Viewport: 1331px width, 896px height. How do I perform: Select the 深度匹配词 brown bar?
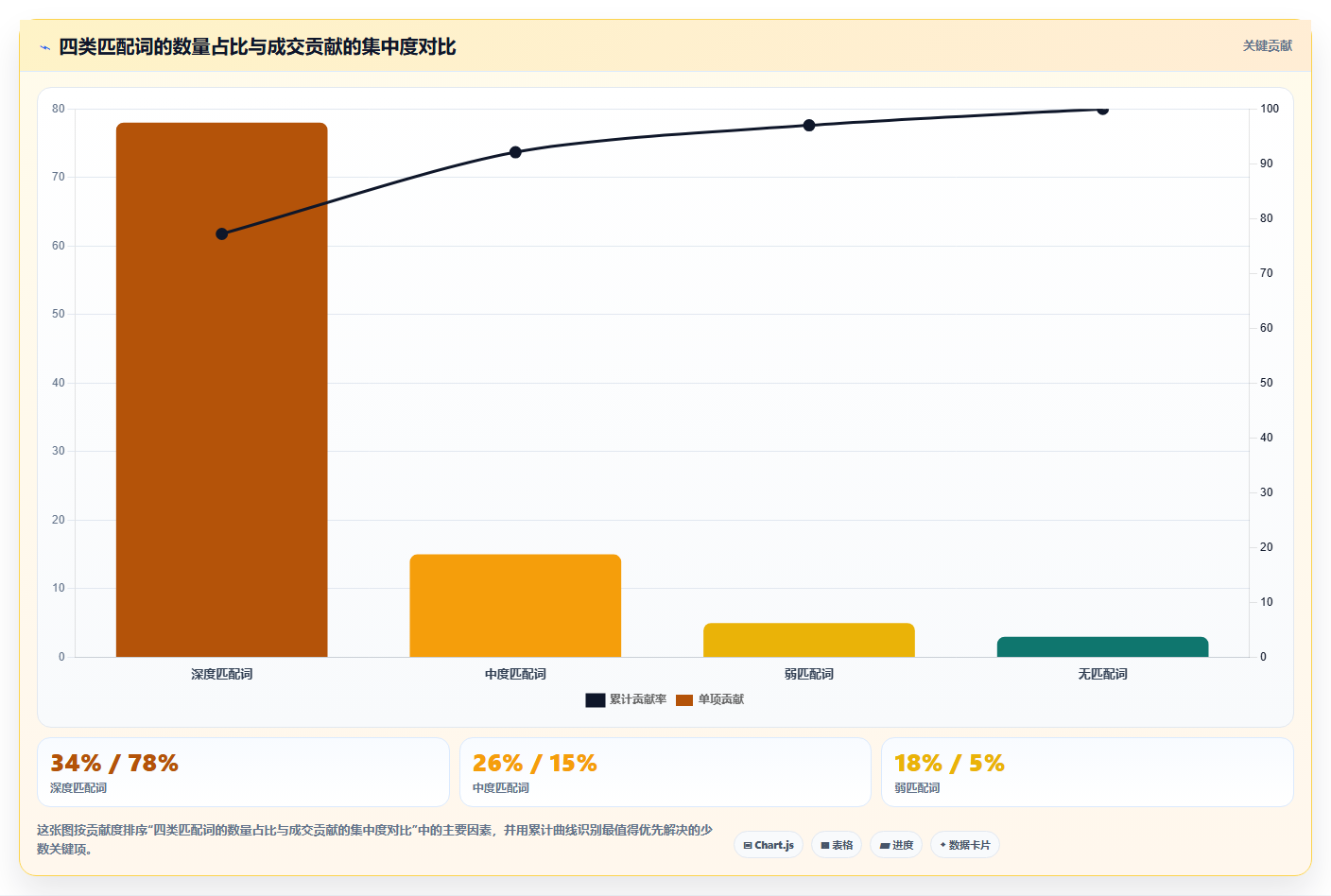click(222, 389)
